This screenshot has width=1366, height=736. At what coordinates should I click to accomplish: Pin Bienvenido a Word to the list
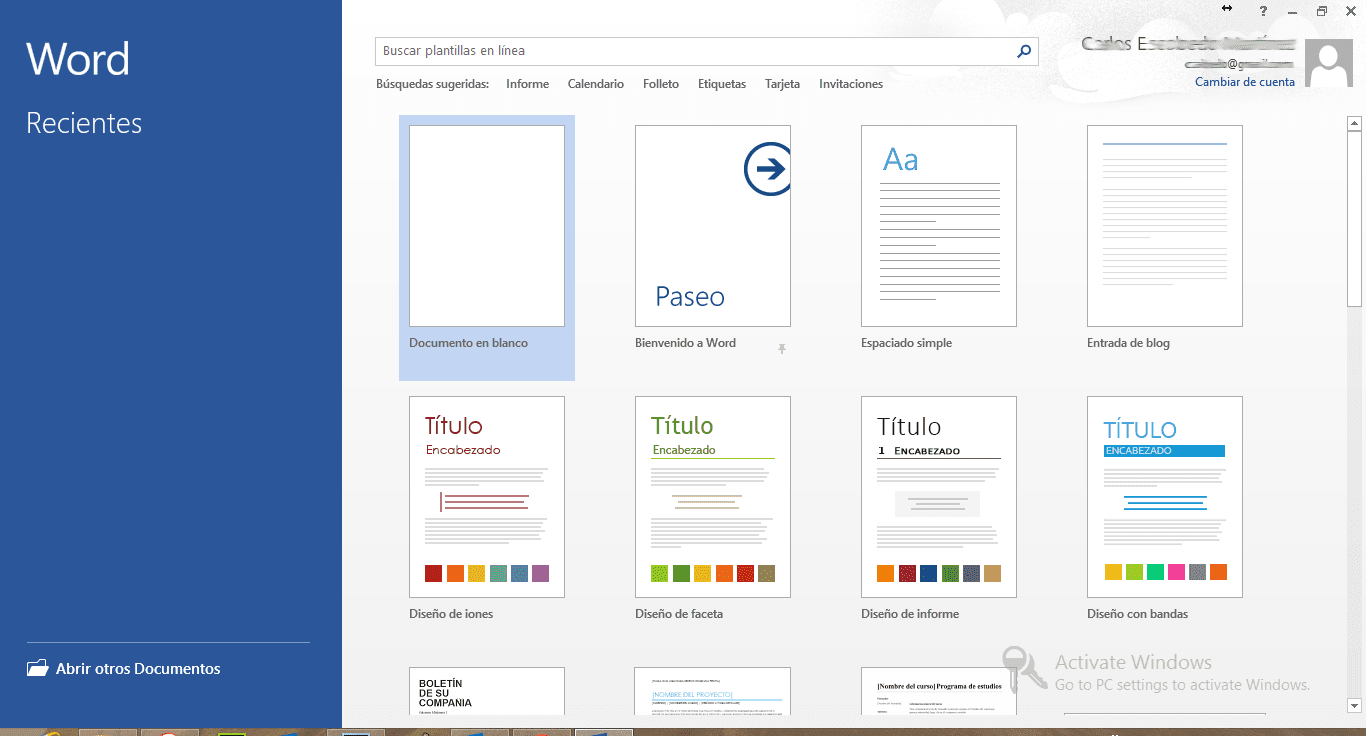tap(782, 348)
